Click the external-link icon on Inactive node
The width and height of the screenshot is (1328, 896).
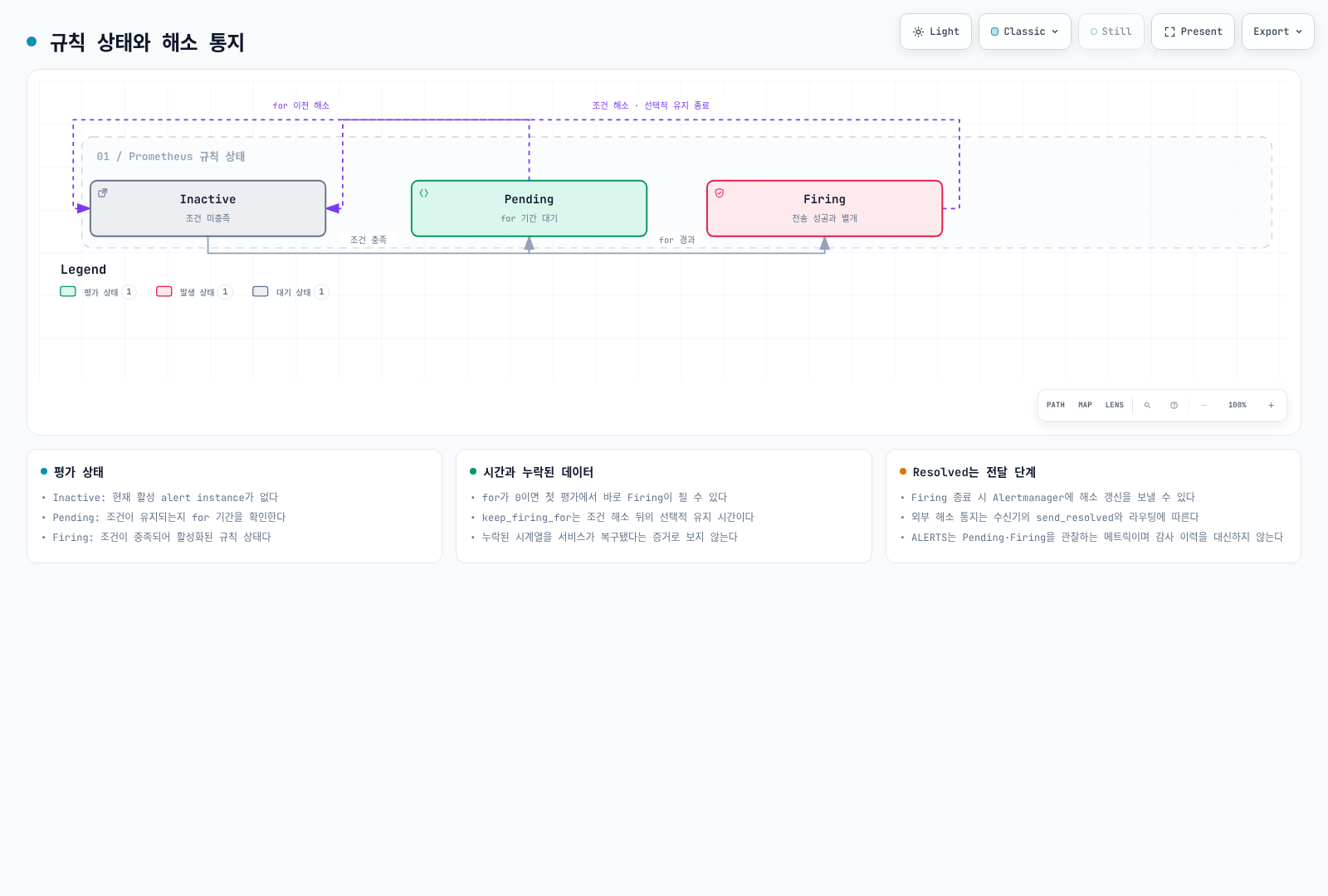(x=103, y=192)
